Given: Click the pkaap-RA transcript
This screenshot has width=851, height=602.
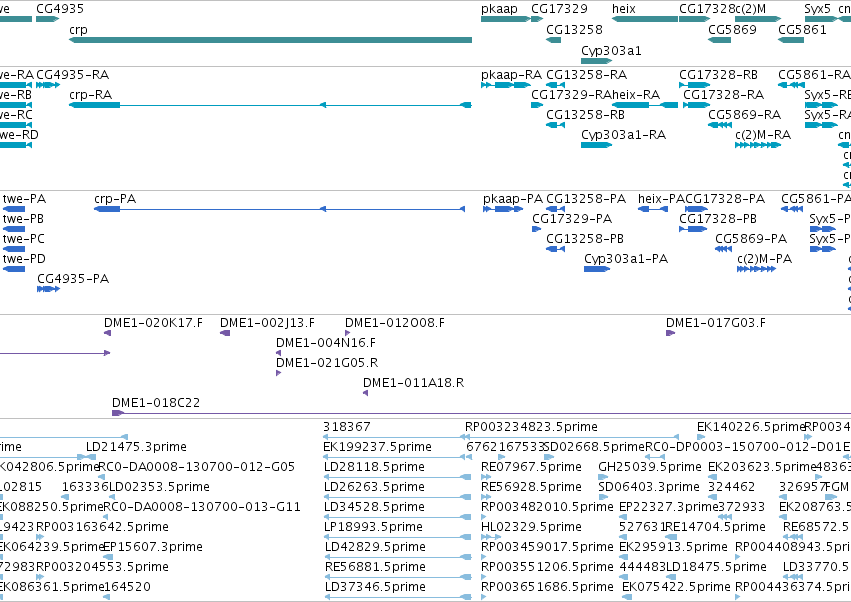Looking at the screenshot, I should pyautogui.click(x=506, y=85).
